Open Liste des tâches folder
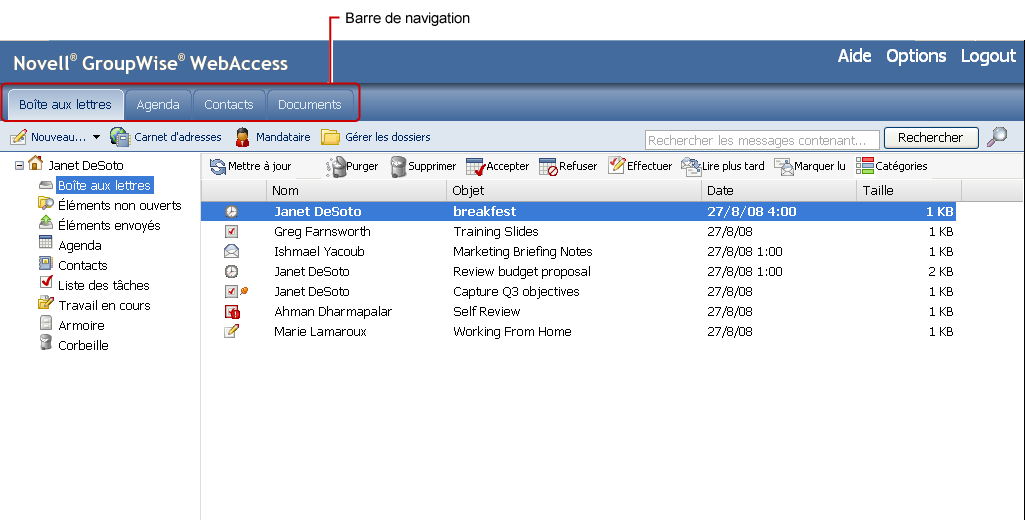 point(103,285)
